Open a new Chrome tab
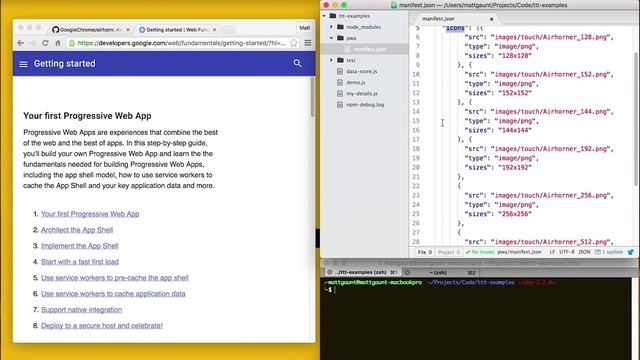 pyautogui.click(x=229, y=30)
